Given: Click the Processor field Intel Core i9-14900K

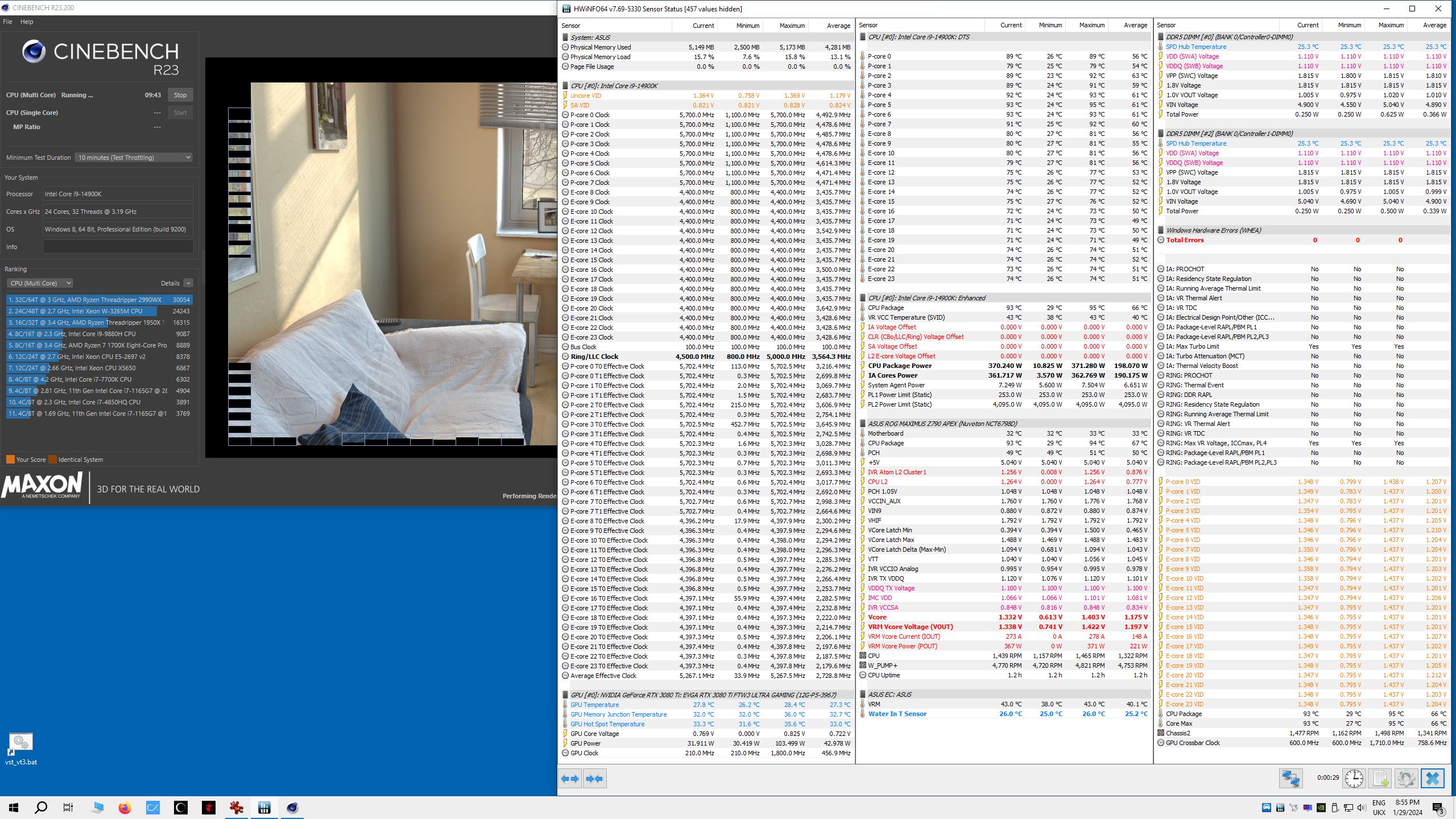Looking at the screenshot, I should point(118,194).
